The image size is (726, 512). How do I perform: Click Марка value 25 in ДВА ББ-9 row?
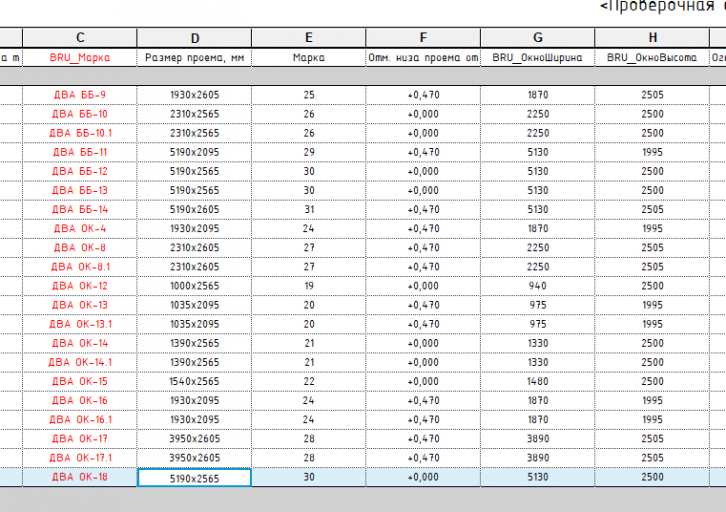pyautogui.click(x=309, y=95)
